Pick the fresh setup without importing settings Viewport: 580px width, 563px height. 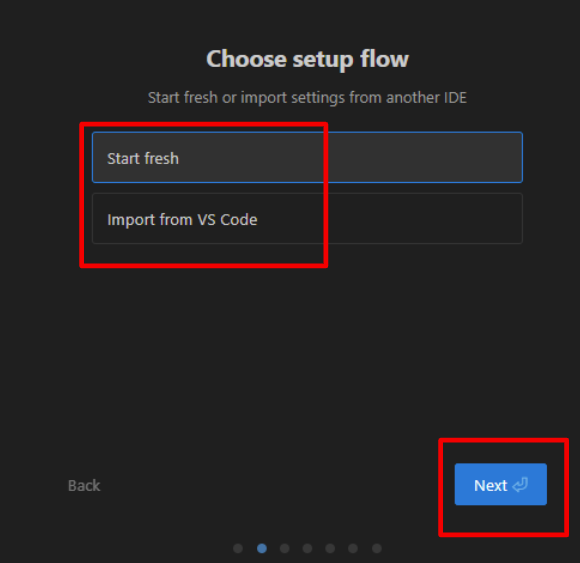tap(307, 158)
